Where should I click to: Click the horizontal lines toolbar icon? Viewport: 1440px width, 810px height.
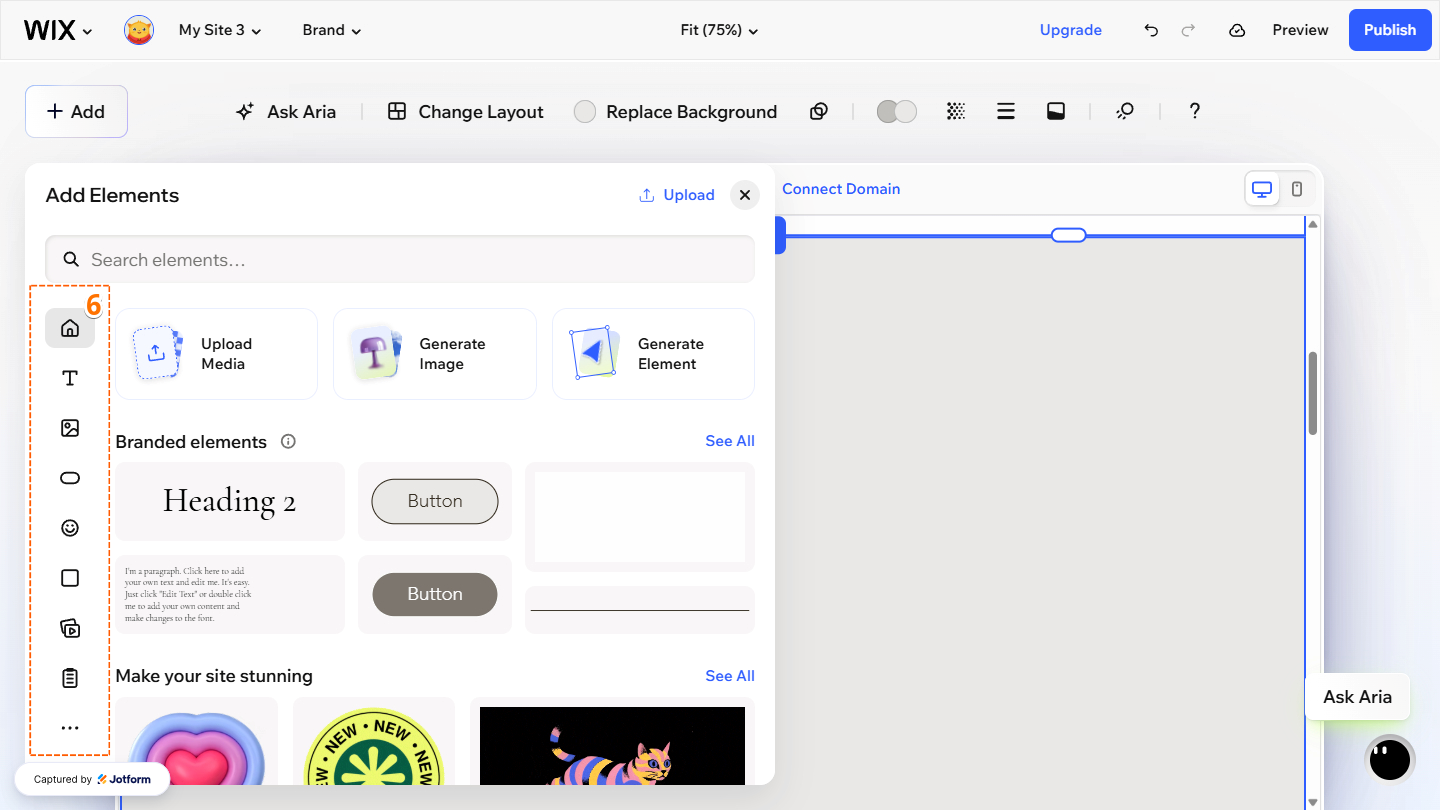[1006, 111]
